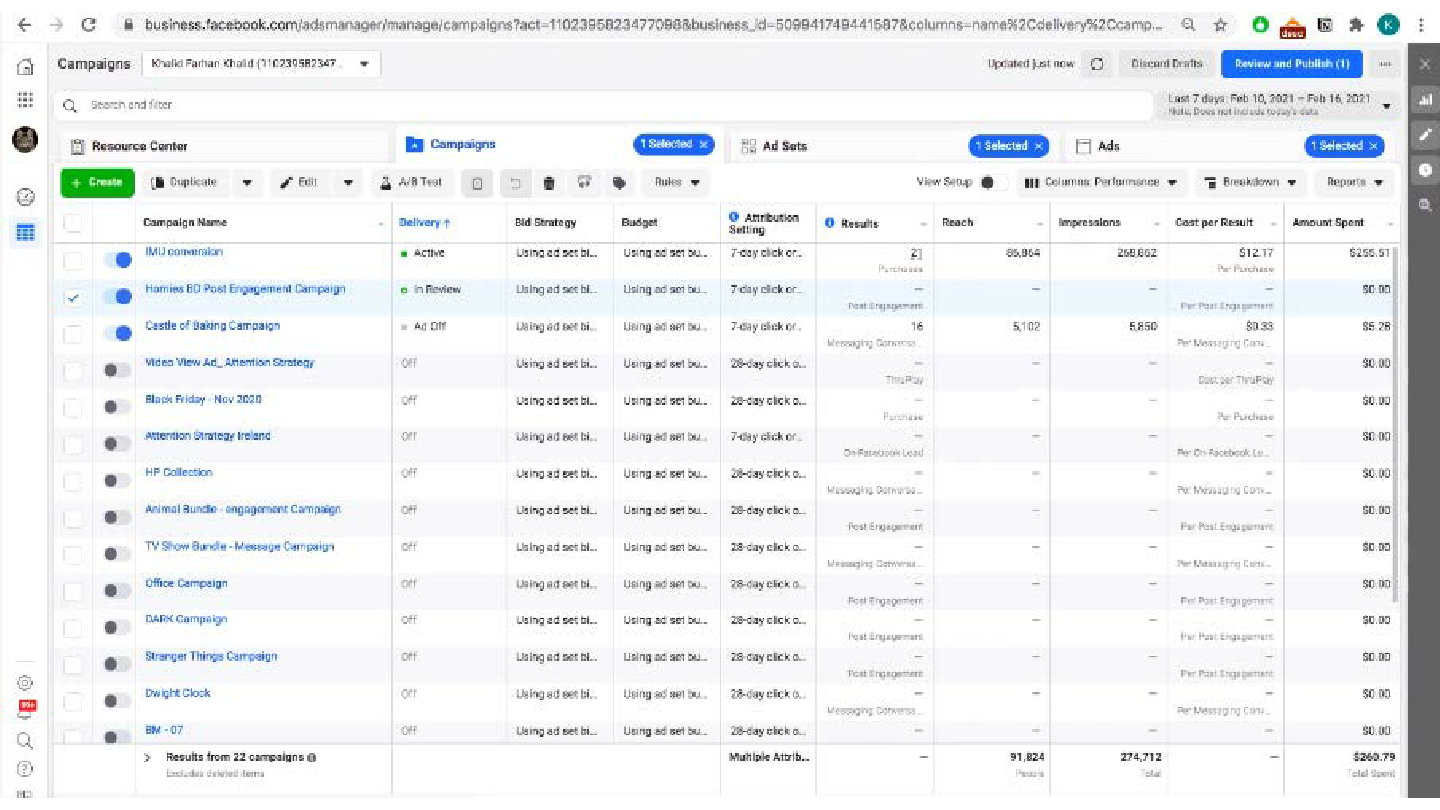The height and width of the screenshot is (810, 1440).
Task: Open the charts insights icon on right sidebar
Action: point(1424,100)
